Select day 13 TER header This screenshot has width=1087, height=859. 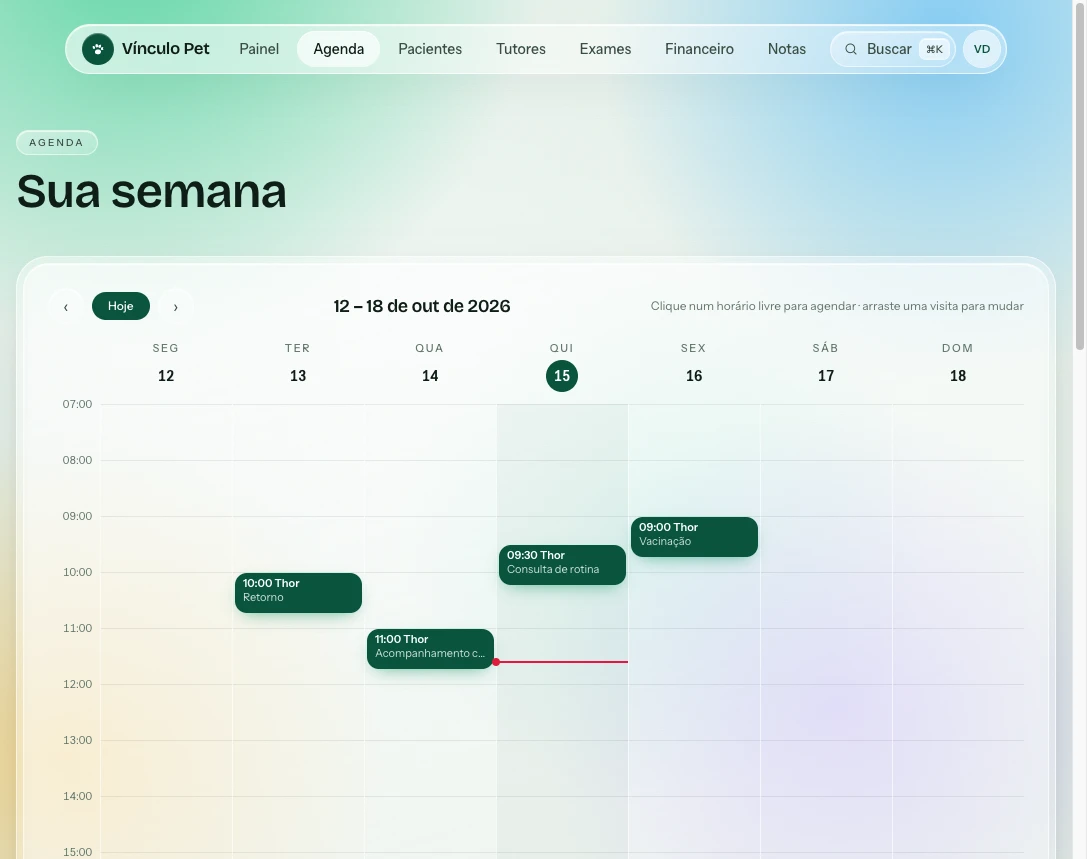[x=297, y=363]
